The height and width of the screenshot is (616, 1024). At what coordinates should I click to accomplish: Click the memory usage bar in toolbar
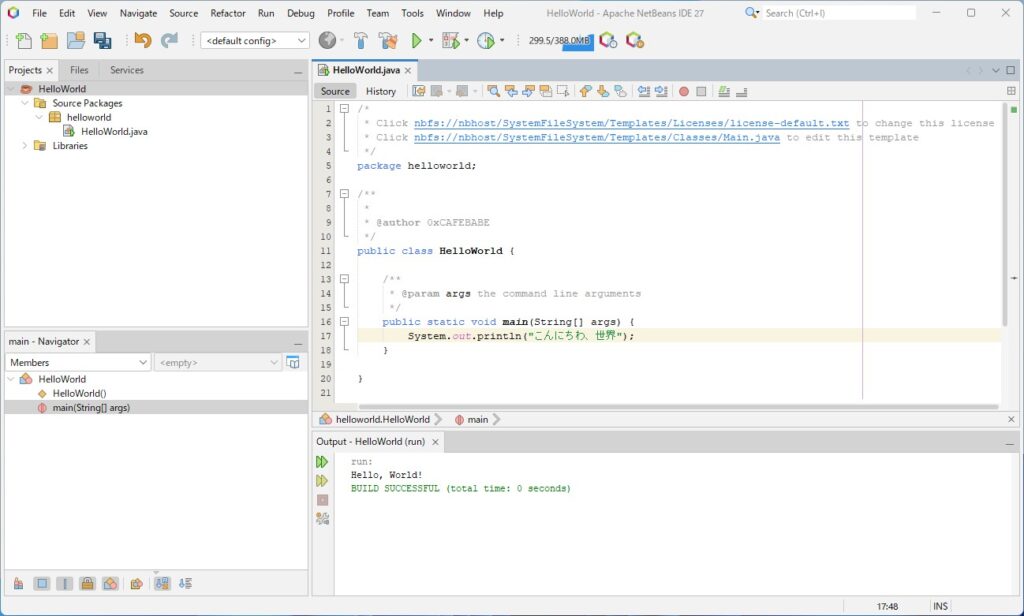tap(560, 41)
